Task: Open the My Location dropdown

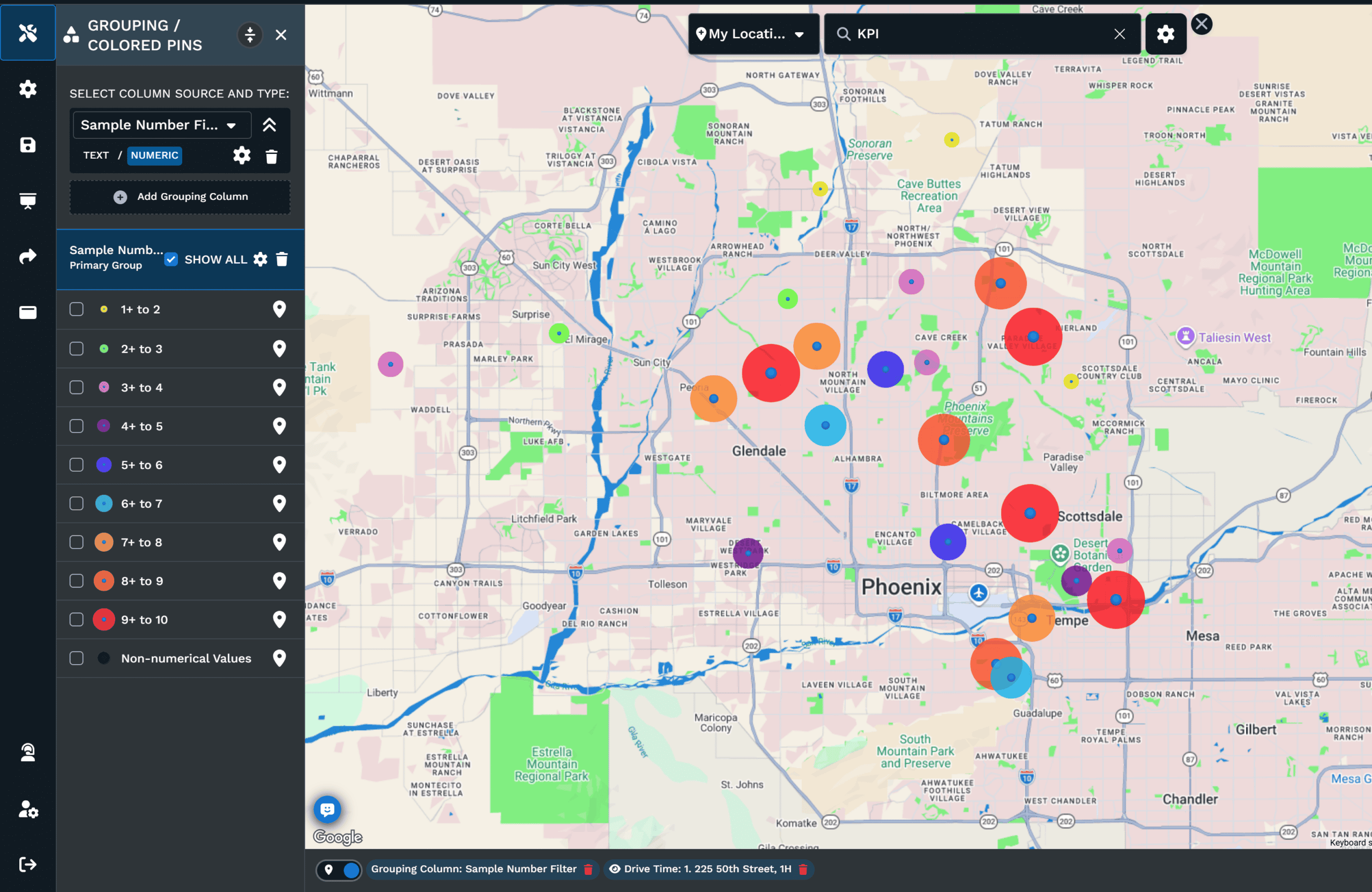Action: [754, 34]
